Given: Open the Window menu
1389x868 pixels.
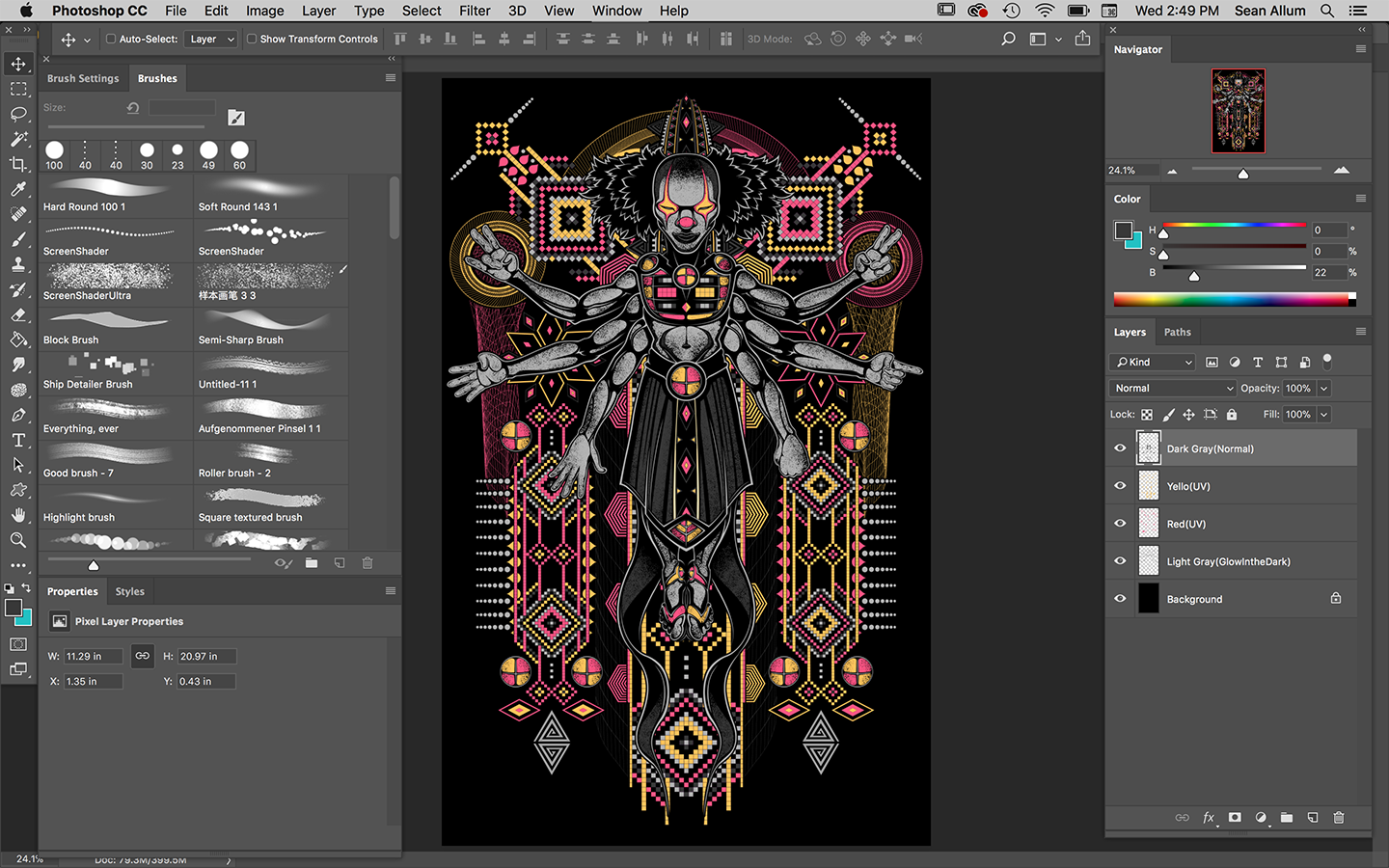Looking at the screenshot, I should (x=616, y=11).
